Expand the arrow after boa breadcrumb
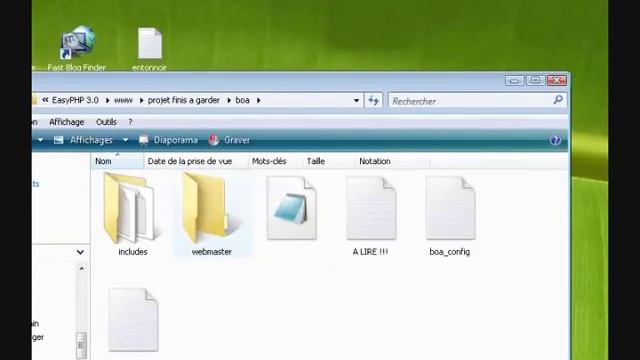This screenshot has height=360, width=640. coord(258,100)
